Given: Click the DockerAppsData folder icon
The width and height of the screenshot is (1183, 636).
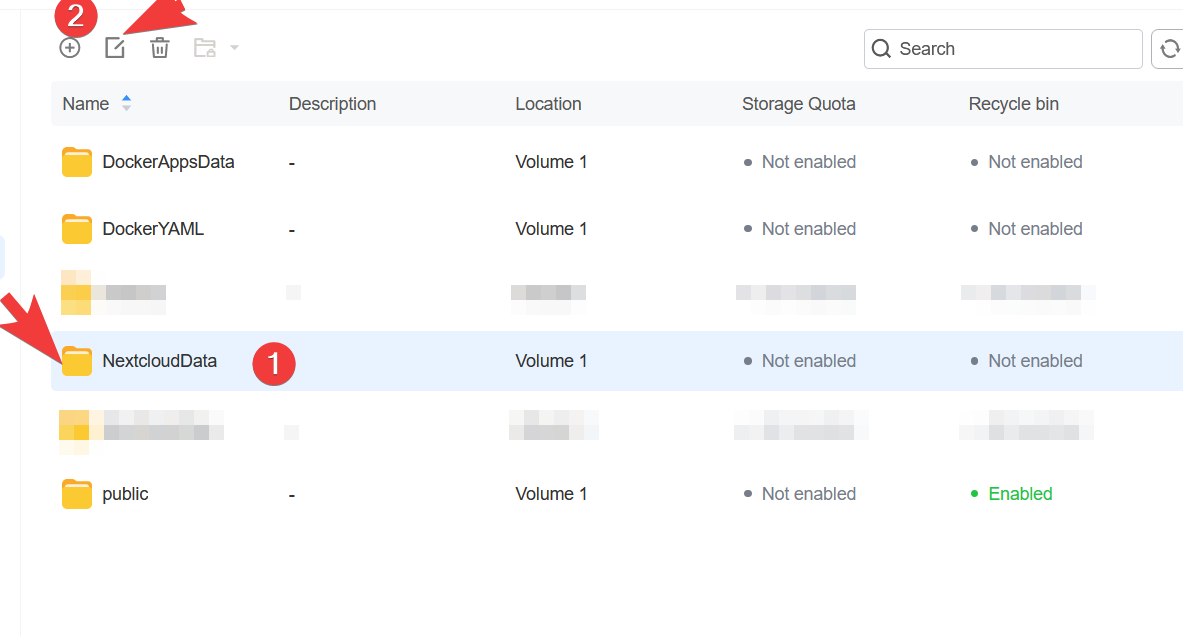Looking at the screenshot, I should [77, 162].
